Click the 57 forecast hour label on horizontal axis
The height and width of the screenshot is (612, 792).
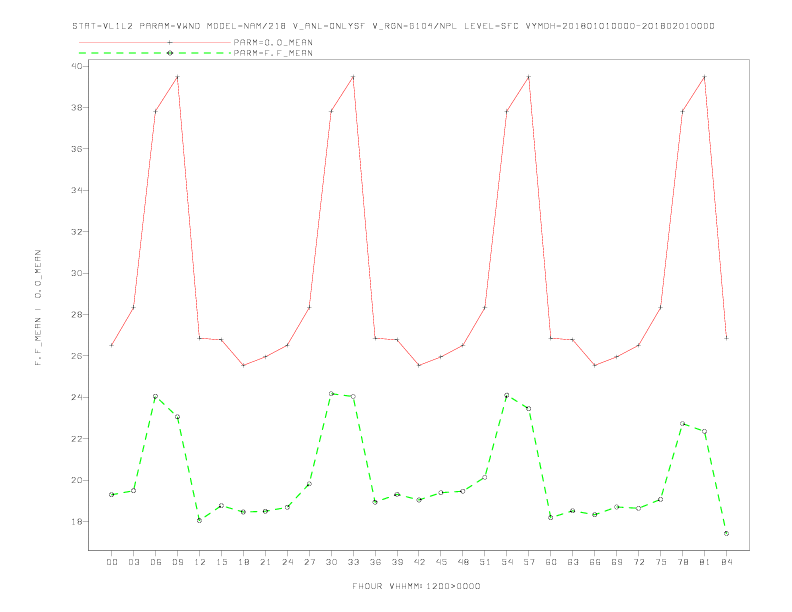[529, 562]
